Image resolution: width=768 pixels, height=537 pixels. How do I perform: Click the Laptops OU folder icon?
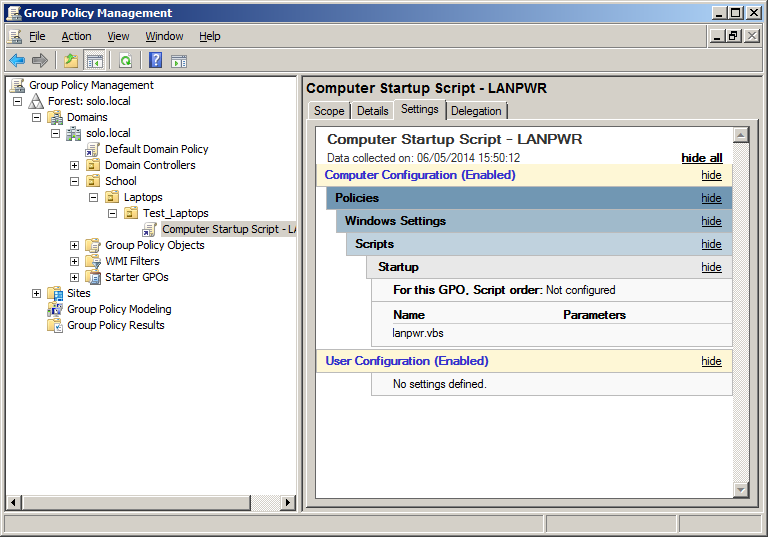[x=112, y=197]
